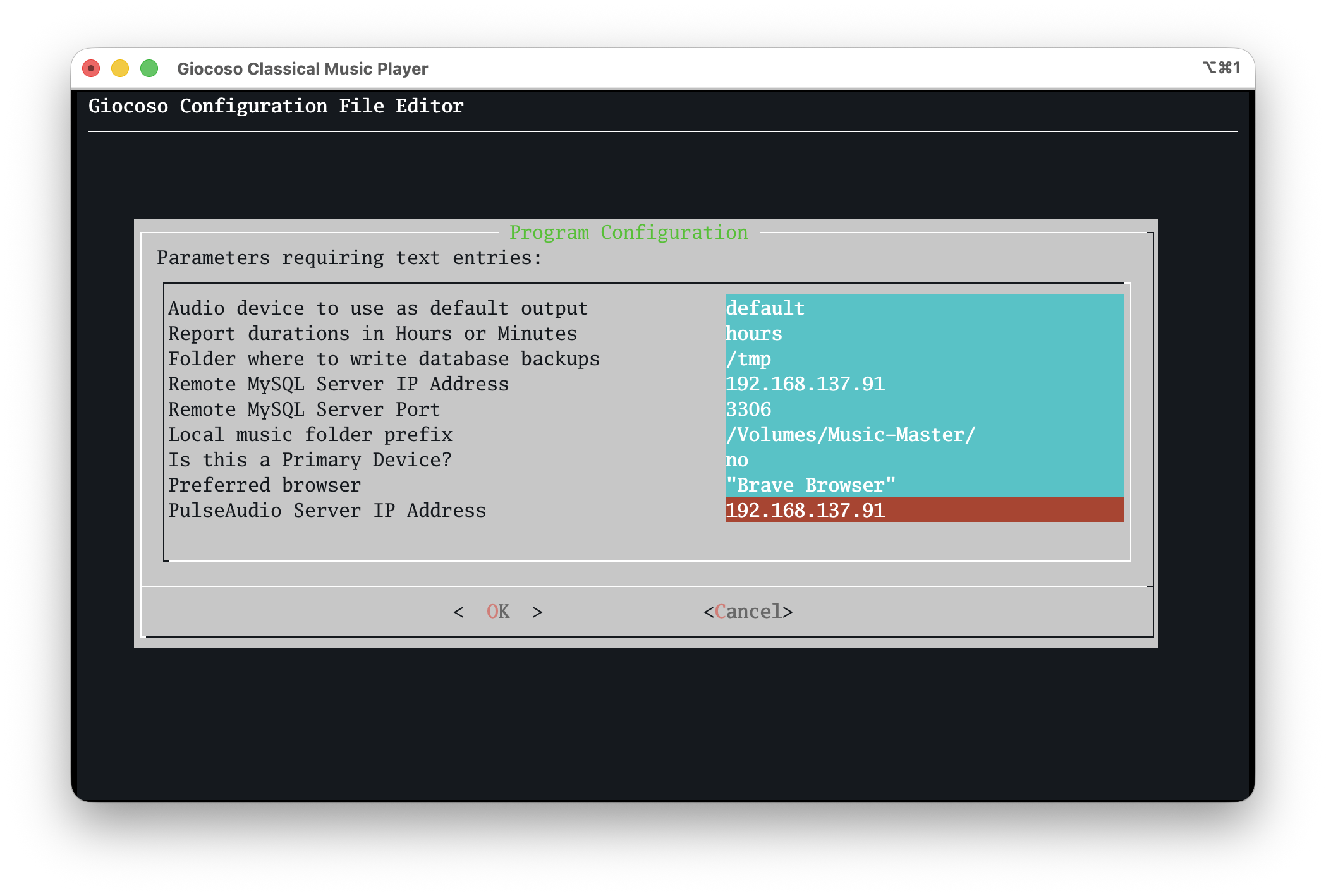Click the 'Preferred browser' label
The height and width of the screenshot is (896, 1326).
(264, 485)
